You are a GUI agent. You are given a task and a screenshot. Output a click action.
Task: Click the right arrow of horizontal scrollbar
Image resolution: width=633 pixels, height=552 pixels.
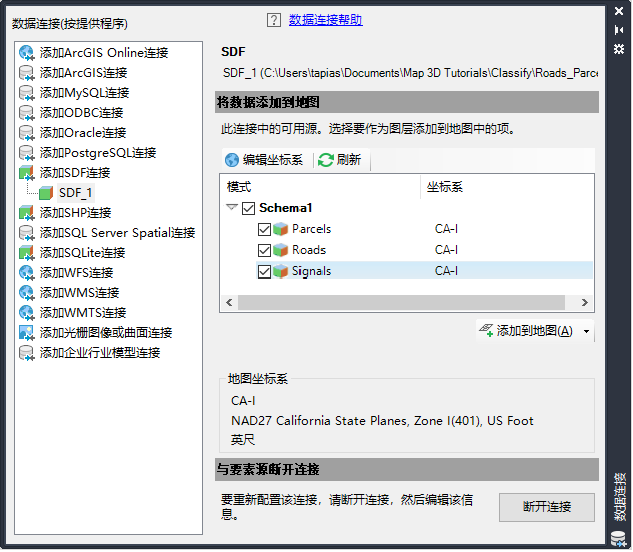tap(585, 303)
